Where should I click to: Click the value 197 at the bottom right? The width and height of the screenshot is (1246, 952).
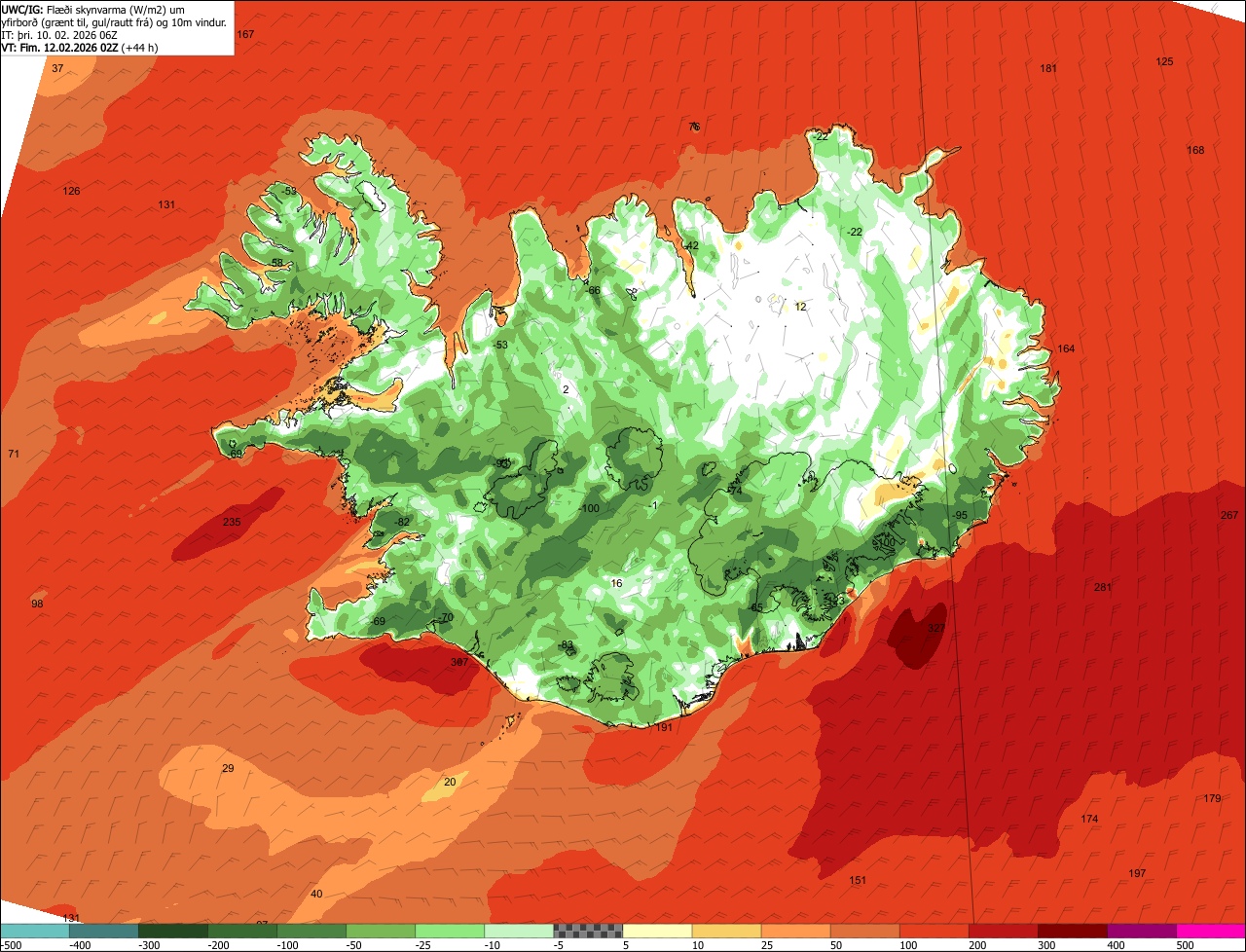pos(1138,873)
